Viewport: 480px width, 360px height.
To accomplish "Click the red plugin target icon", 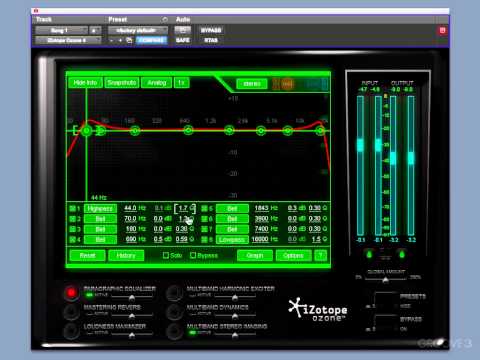I will 442,31.
